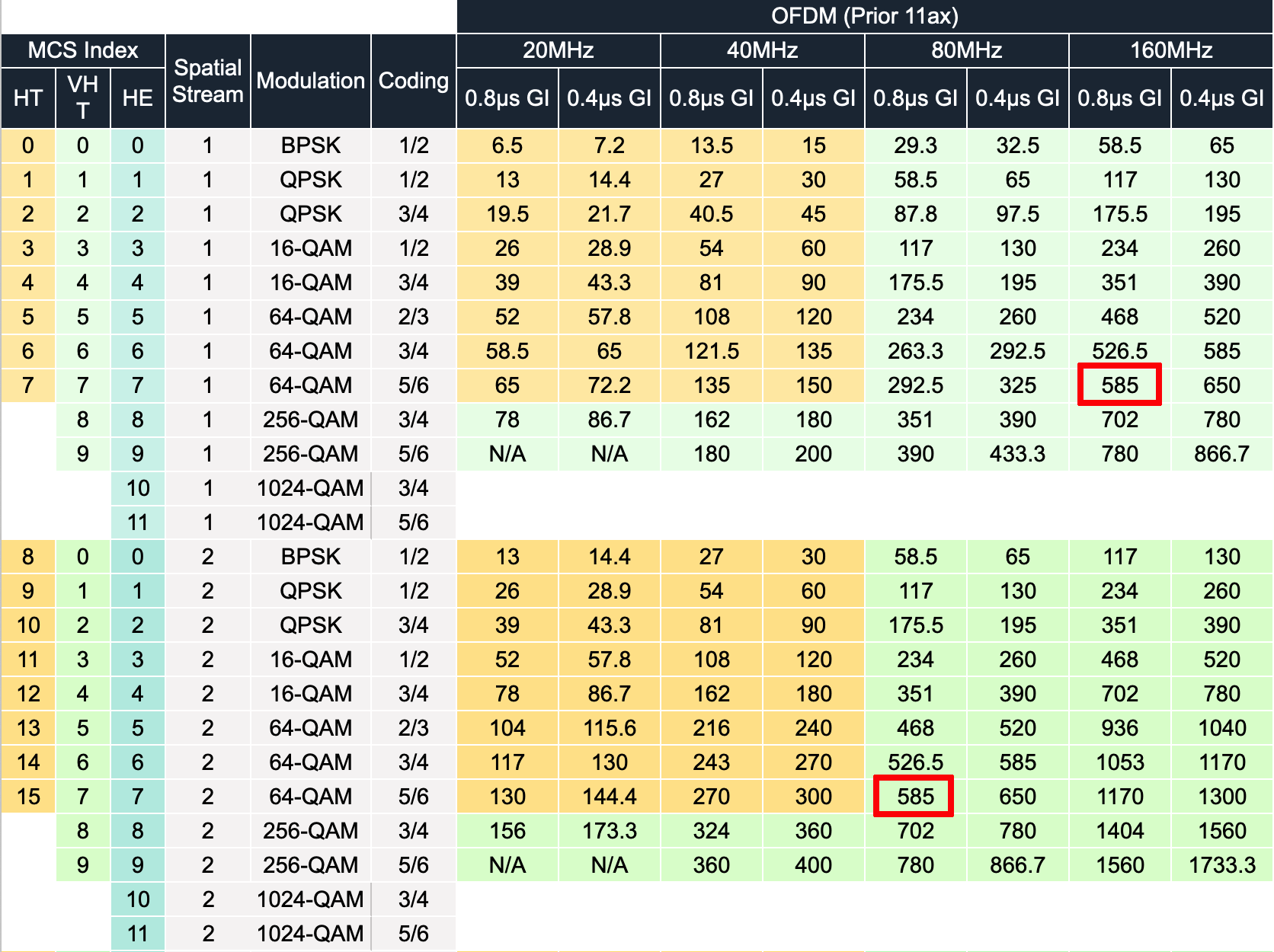Click the 144.4 data rate cell

pyautogui.click(x=609, y=797)
